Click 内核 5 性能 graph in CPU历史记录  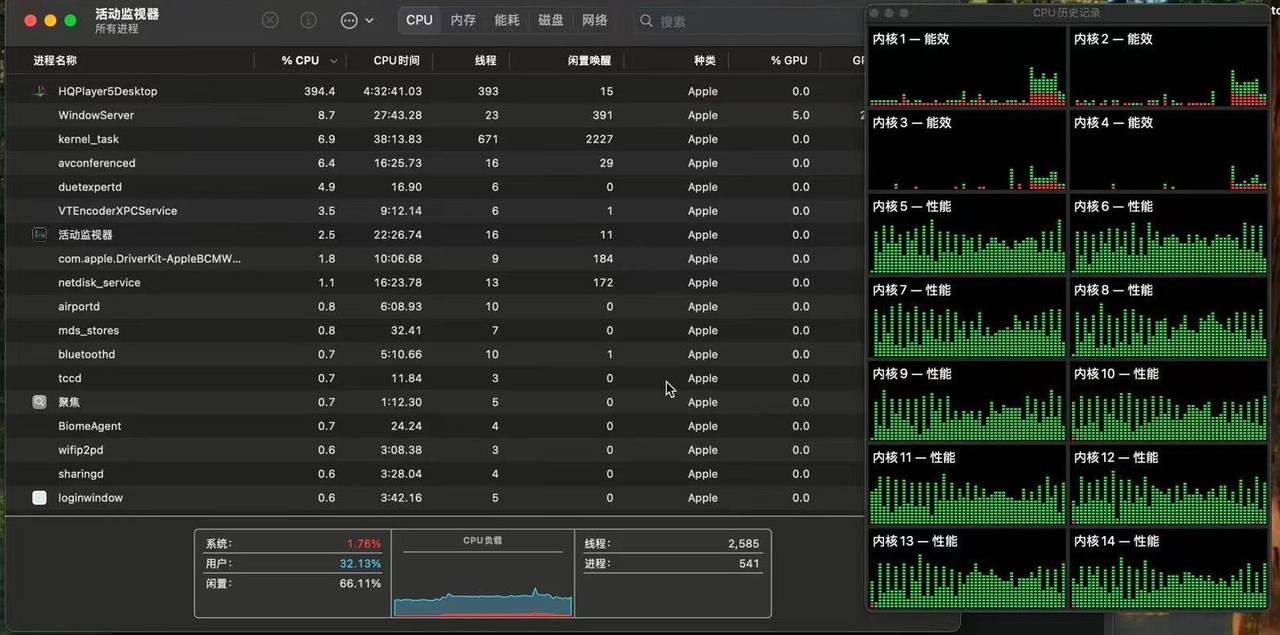coord(967,234)
